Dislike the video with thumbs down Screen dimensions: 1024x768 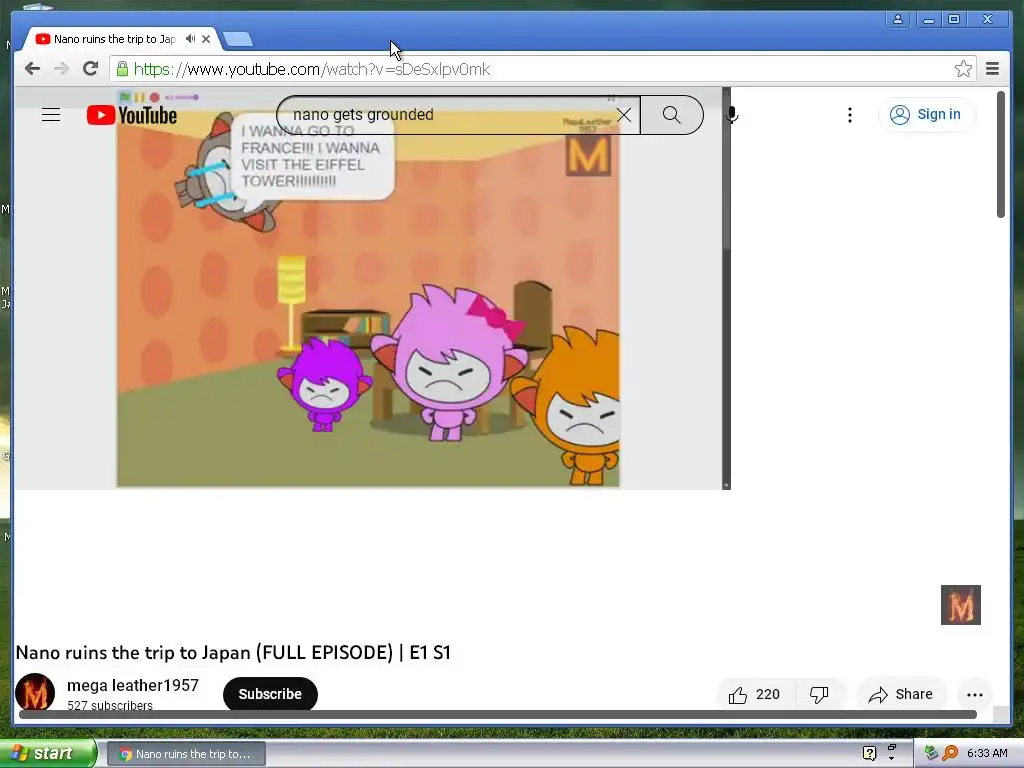pos(819,694)
